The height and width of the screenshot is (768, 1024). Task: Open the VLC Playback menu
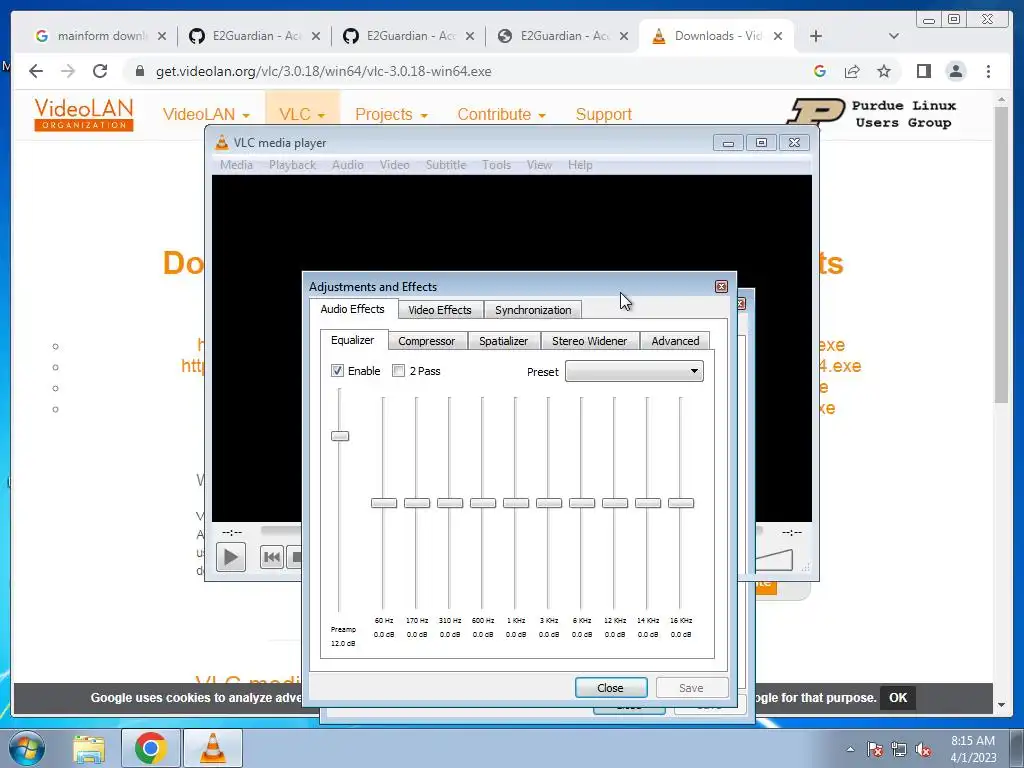[292, 165]
